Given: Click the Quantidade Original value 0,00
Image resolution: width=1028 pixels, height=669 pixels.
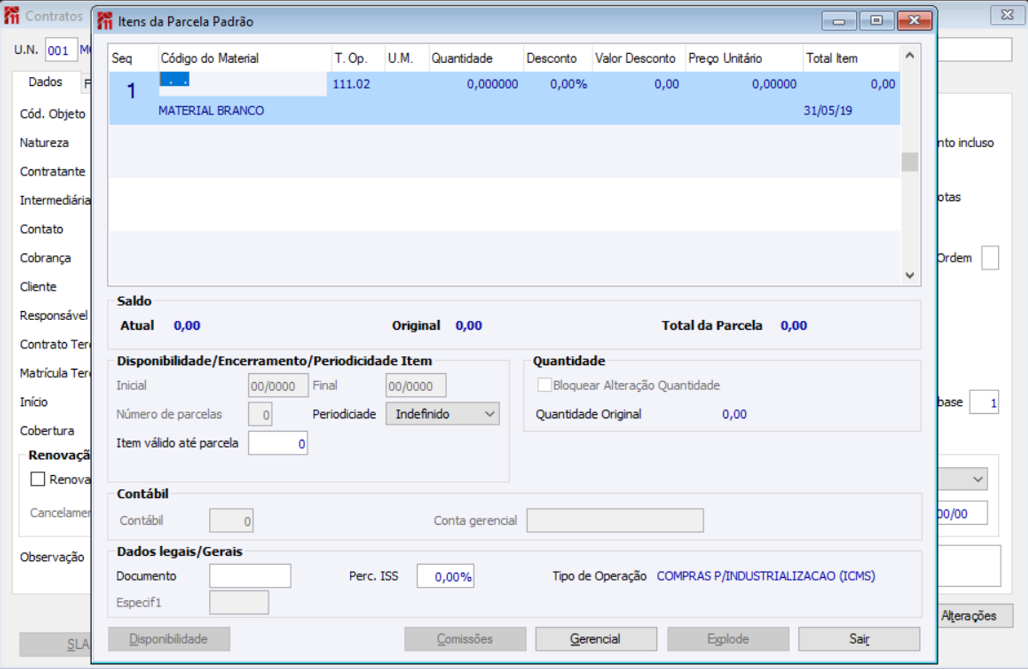Looking at the screenshot, I should pyautogui.click(x=734, y=414).
